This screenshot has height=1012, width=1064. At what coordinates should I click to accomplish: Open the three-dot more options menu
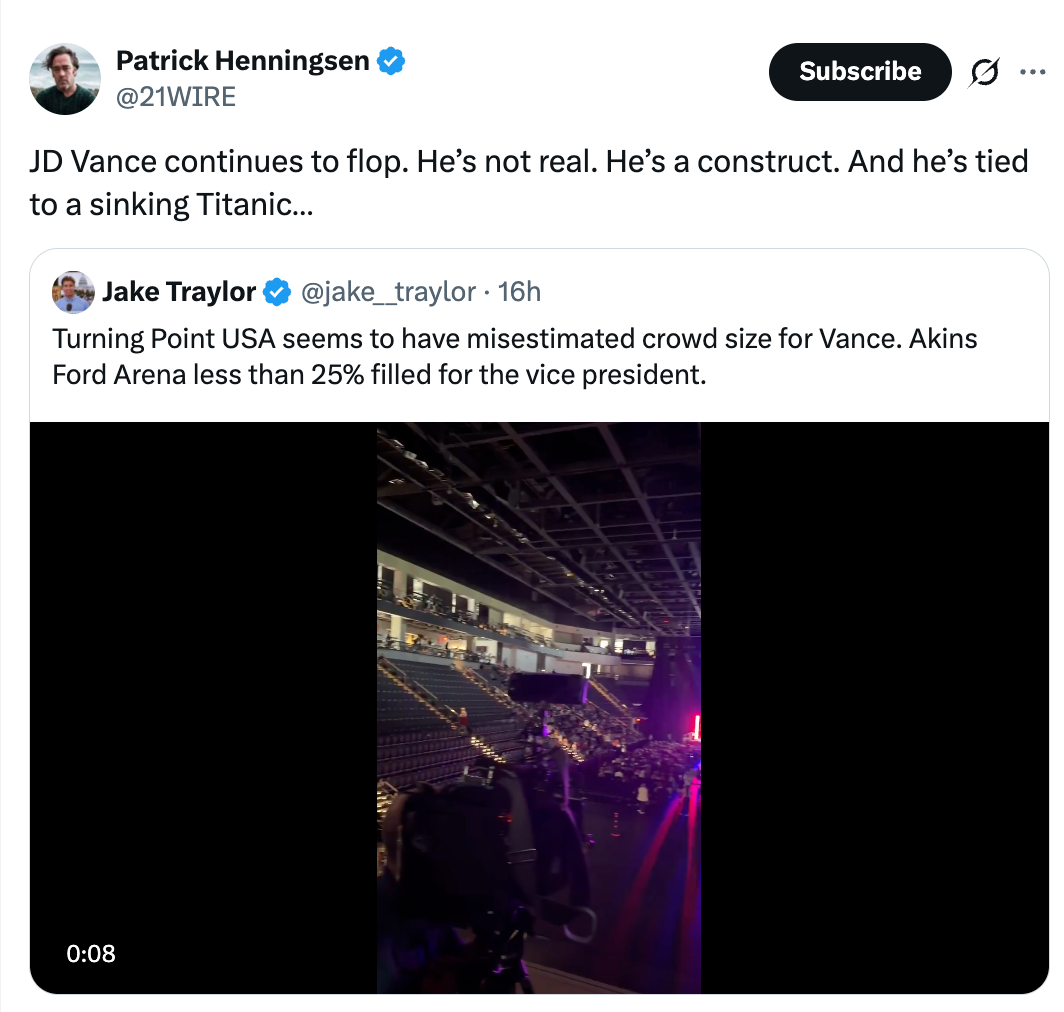(x=1031, y=72)
